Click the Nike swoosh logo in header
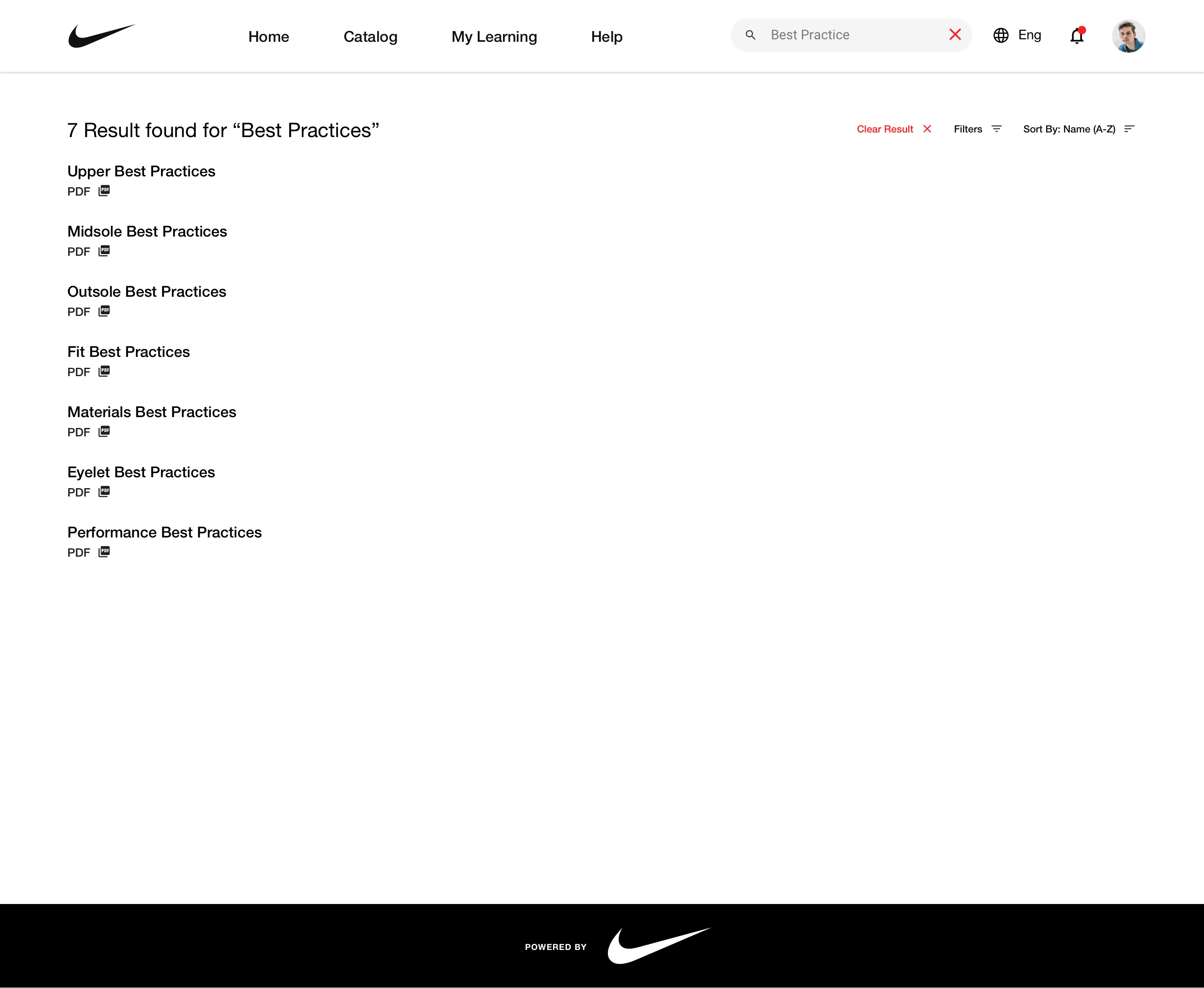 (x=102, y=36)
